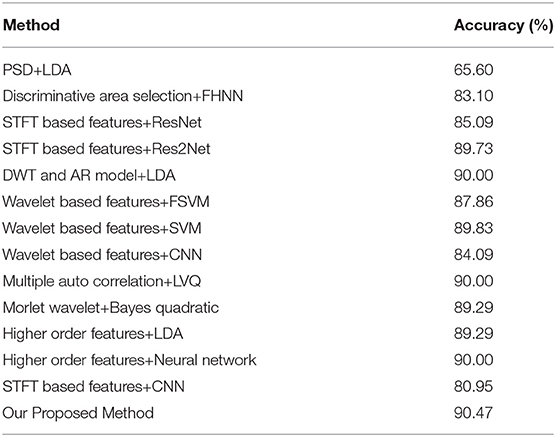Click STFT based features+ResNet entry

coord(102,122)
